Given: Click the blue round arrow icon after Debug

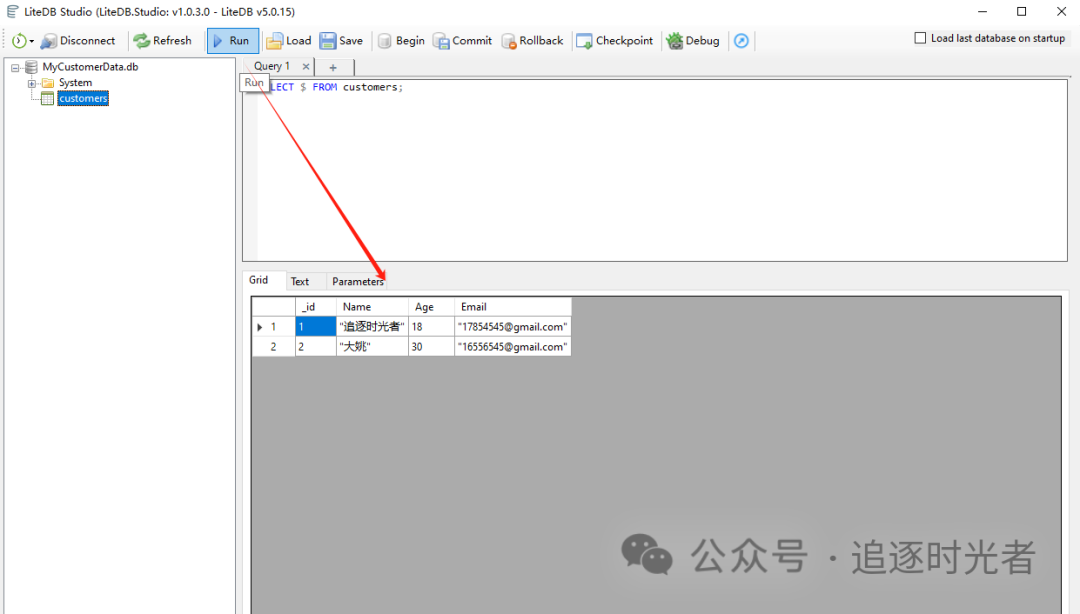Looking at the screenshot, I should 741,41.
